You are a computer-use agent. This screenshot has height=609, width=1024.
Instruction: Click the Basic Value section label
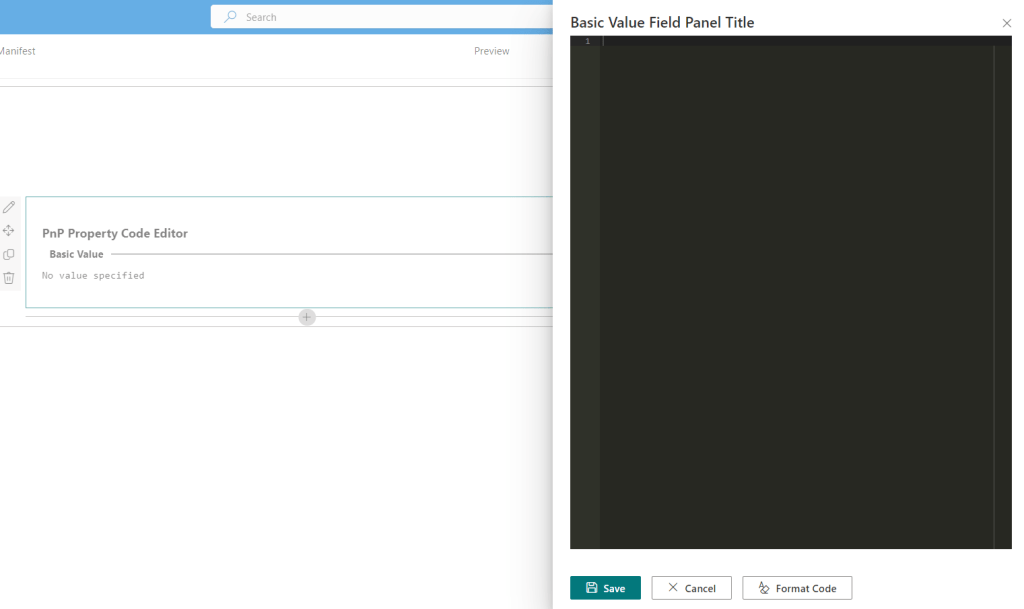click(x=76, y=254)
